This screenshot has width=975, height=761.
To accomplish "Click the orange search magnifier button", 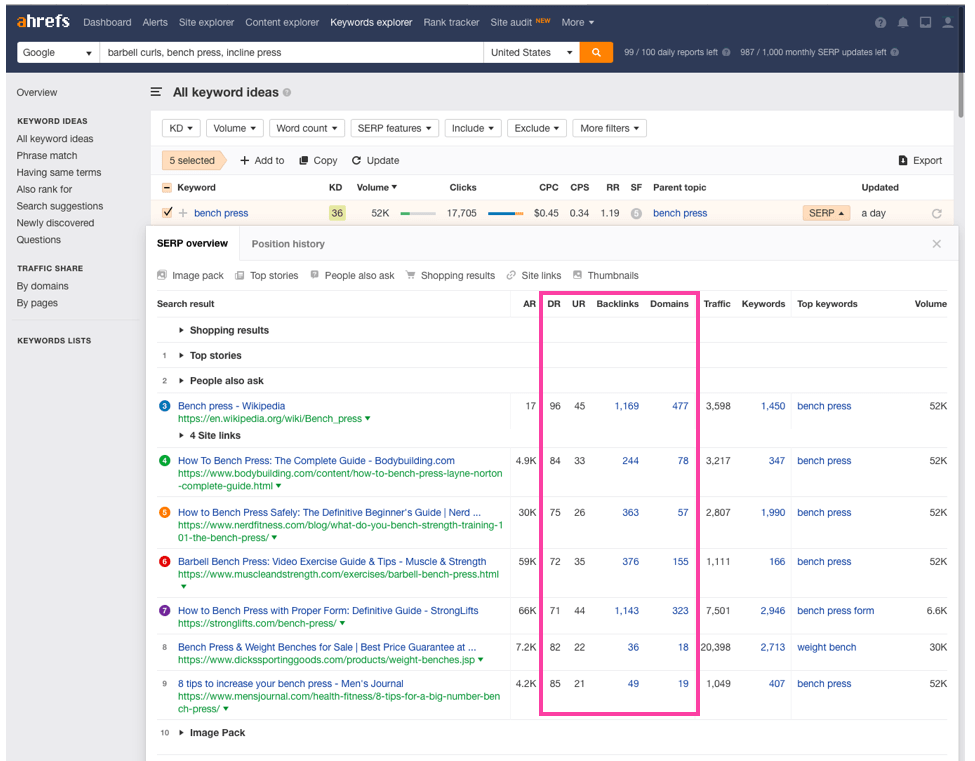I will (596, 52).
